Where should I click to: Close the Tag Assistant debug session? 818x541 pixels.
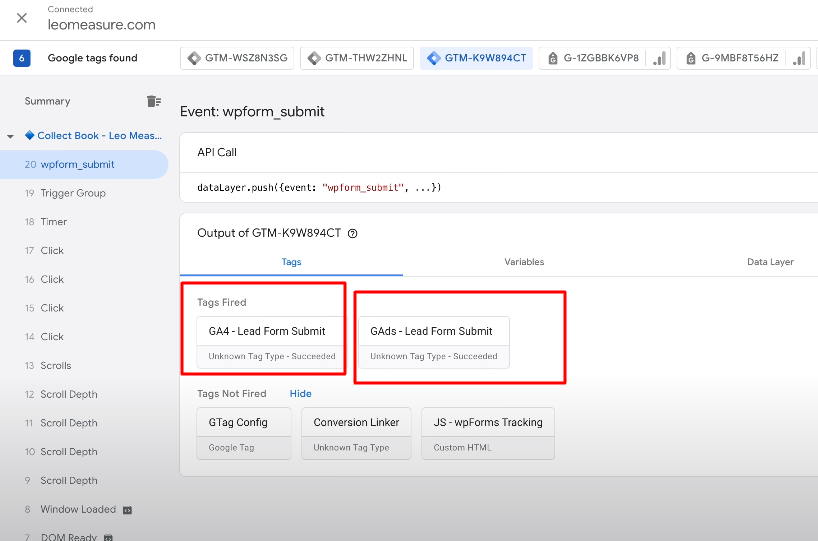tap(22, 18)
